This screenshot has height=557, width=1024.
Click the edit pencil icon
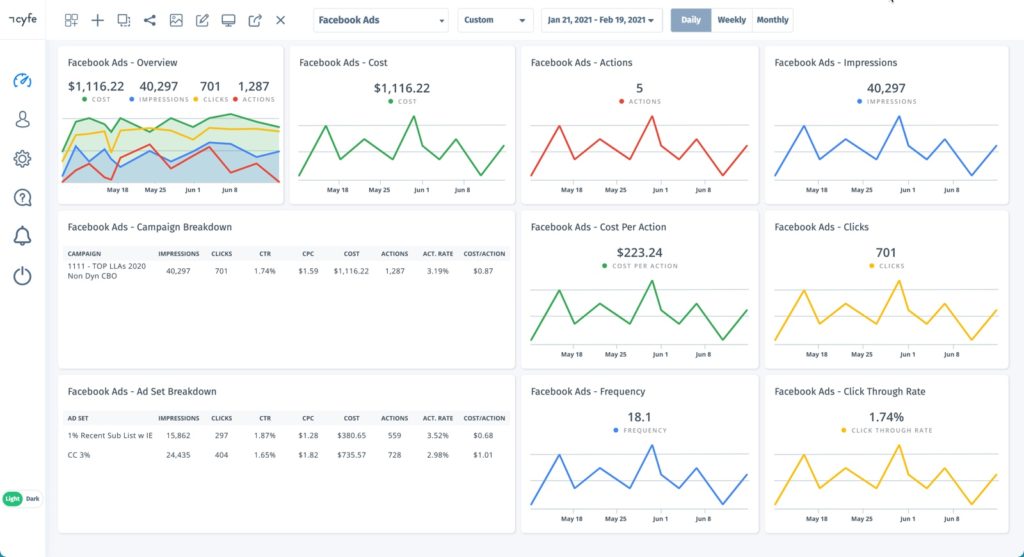[202, 20]
